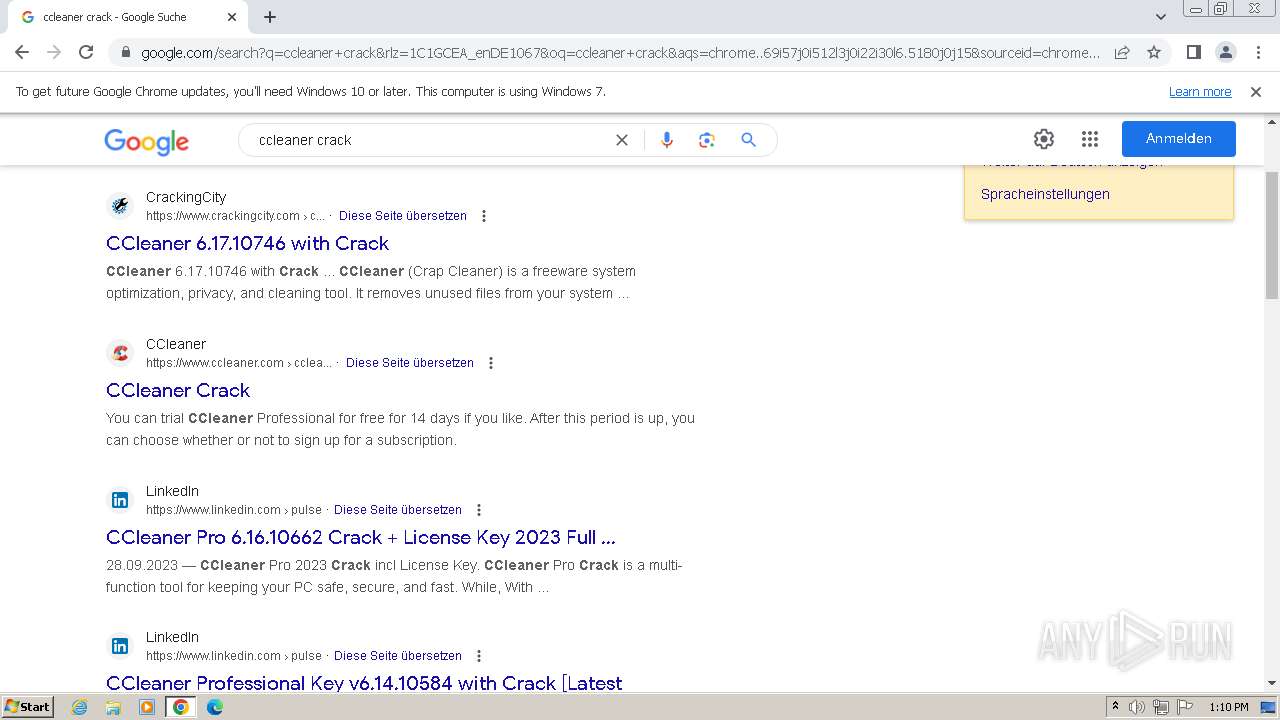Screen dimensions: 1280x720
Task: Show hidden system tray icons
Action: coord(1115,707)
